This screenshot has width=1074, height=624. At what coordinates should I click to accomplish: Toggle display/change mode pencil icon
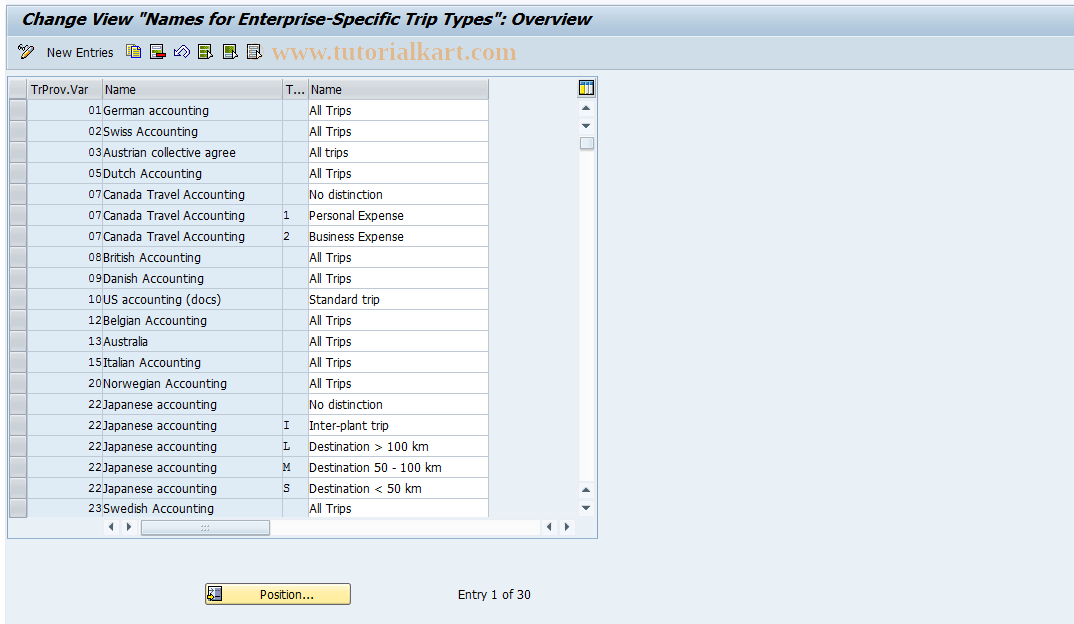[26, 52]
